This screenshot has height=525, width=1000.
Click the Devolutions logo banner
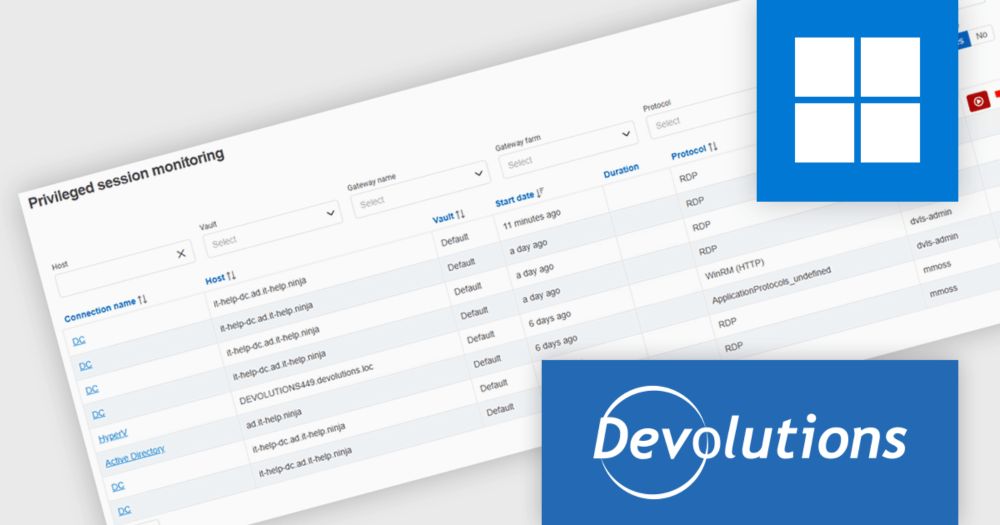(x=749, y=442)
